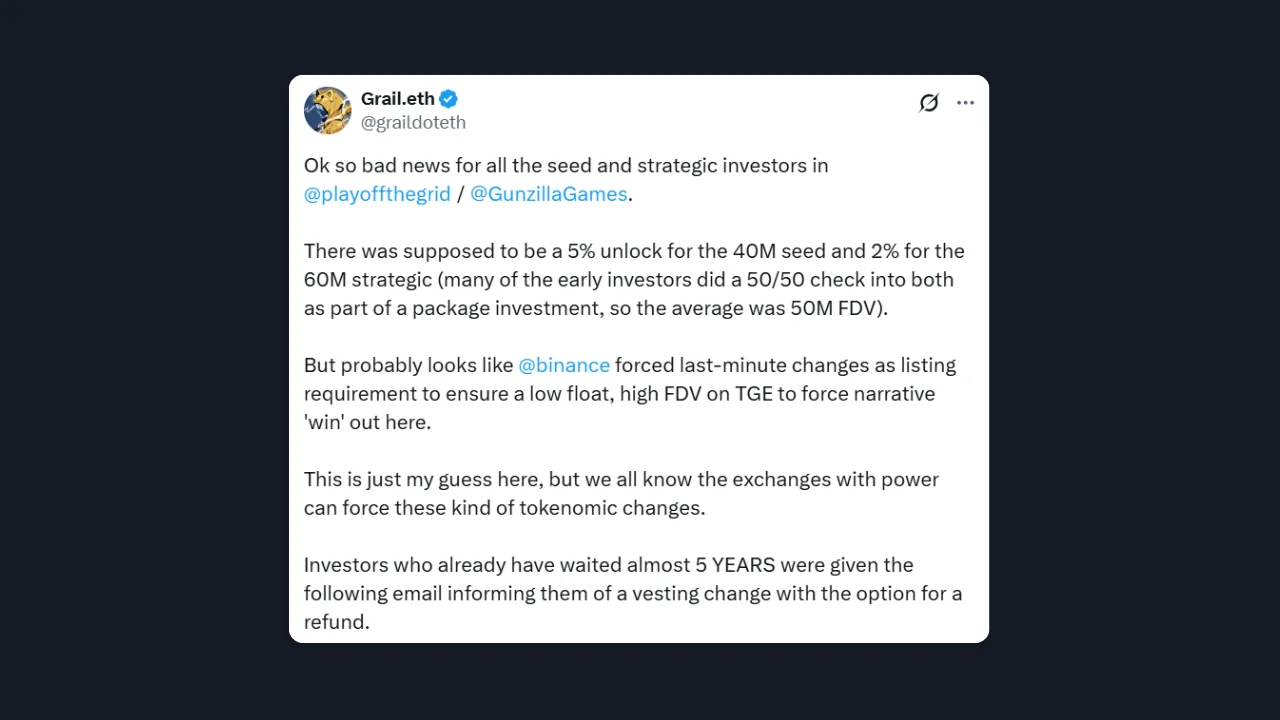Click the paragraph starting 'Ok so bad news'
The image size is (1280, 720).
pos(566,180)
